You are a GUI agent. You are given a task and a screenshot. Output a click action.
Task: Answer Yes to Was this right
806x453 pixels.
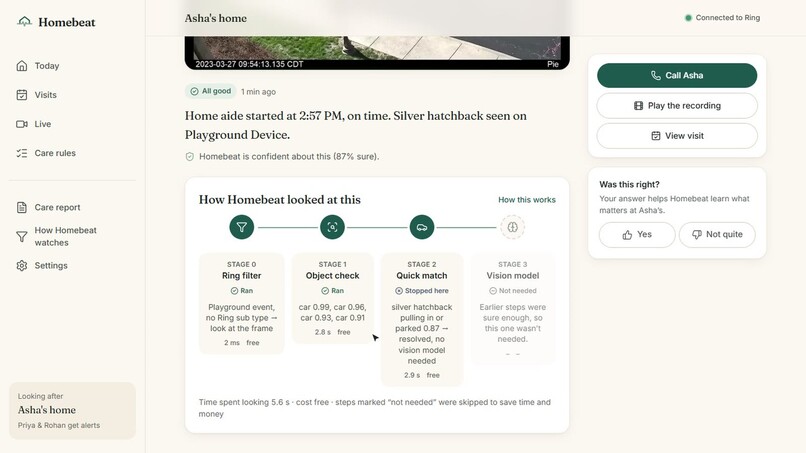click(x=637, y=234)
